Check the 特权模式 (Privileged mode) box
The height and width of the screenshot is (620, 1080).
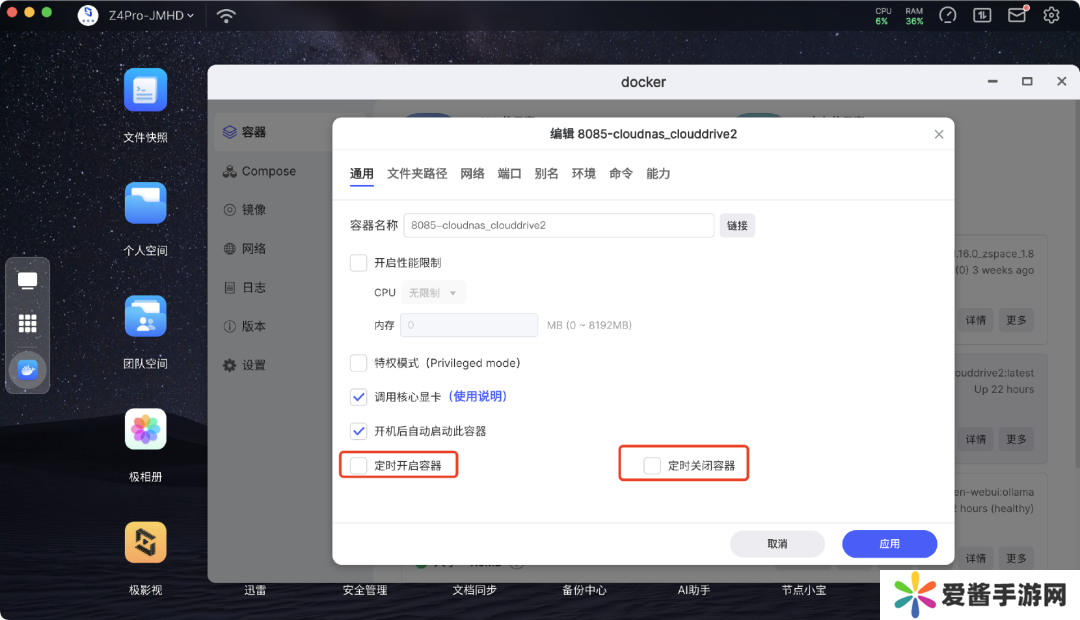click(x=359, y=363)
